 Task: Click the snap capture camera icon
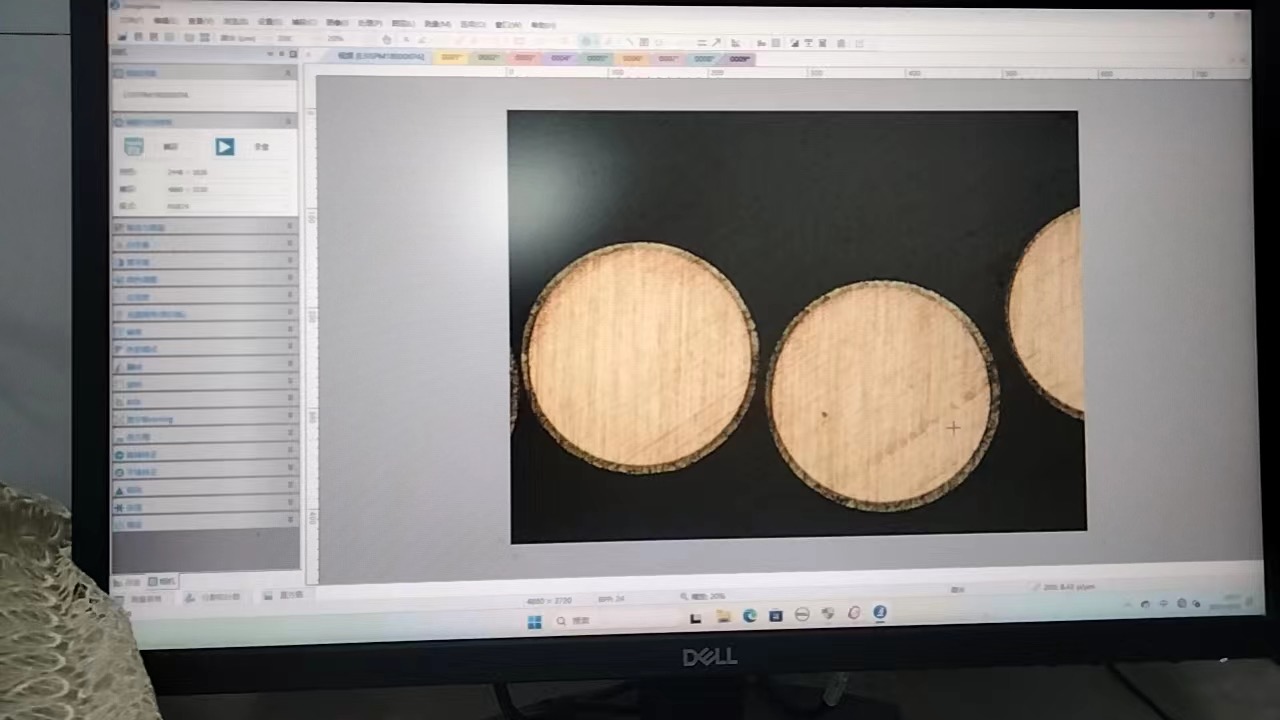(x=134, y=147)
